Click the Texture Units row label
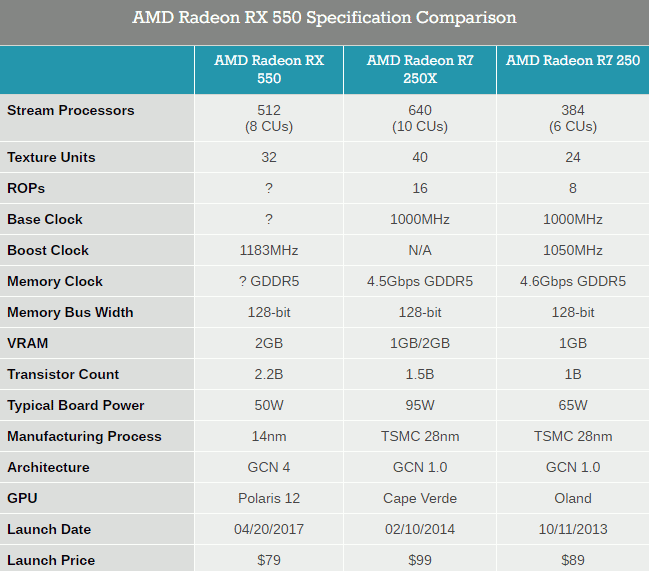 [x=51, y=157]
